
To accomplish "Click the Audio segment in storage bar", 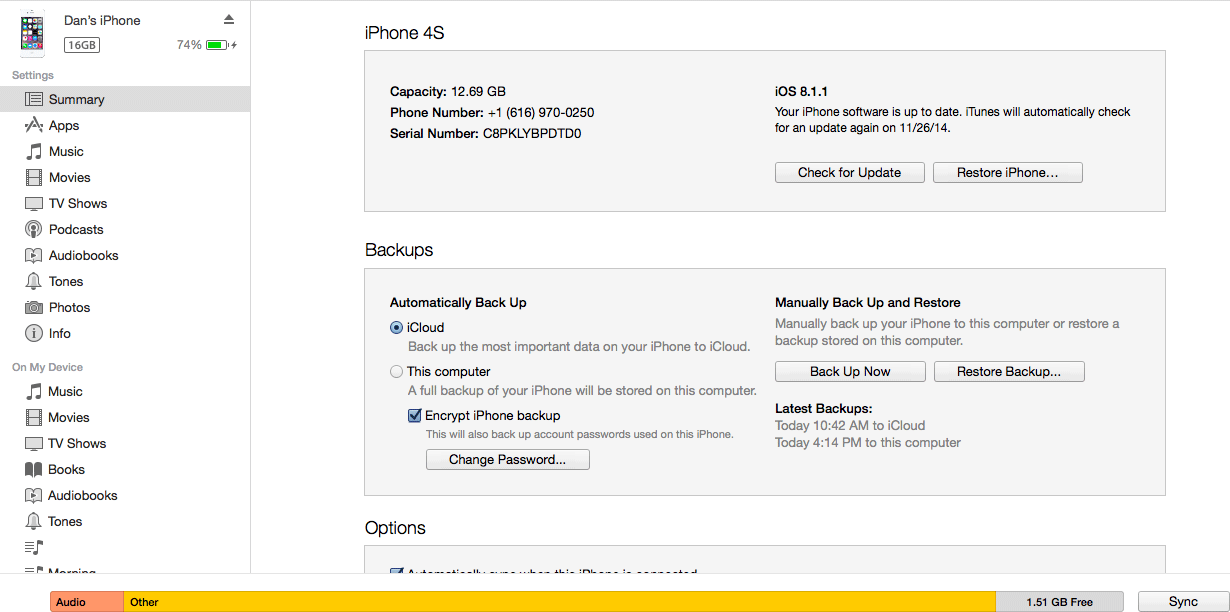I will pyautogui.click(x=87, y=602).
